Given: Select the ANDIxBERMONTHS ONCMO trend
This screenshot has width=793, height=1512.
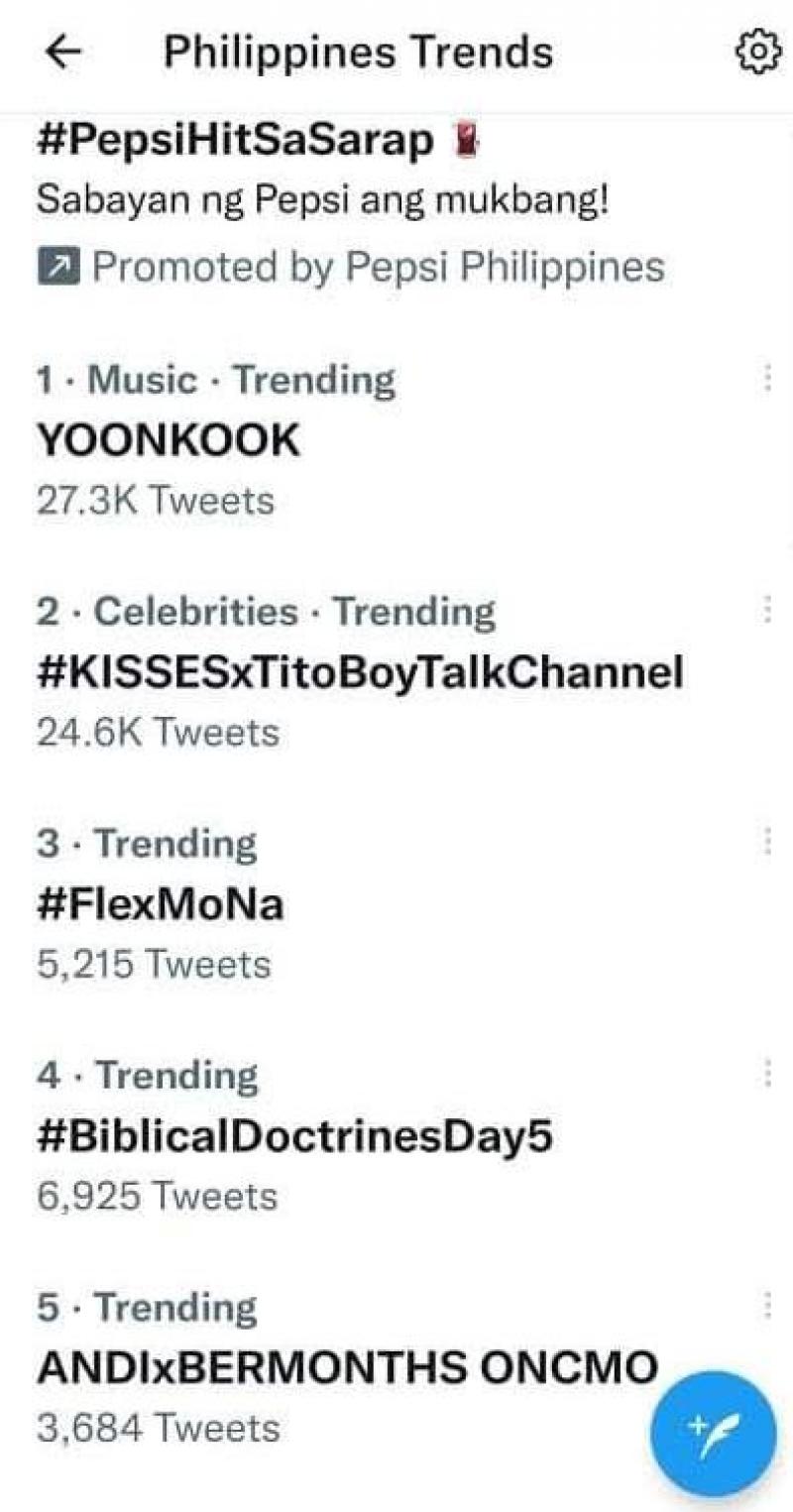Looking at the screenshot, I should pos(347,1368).
